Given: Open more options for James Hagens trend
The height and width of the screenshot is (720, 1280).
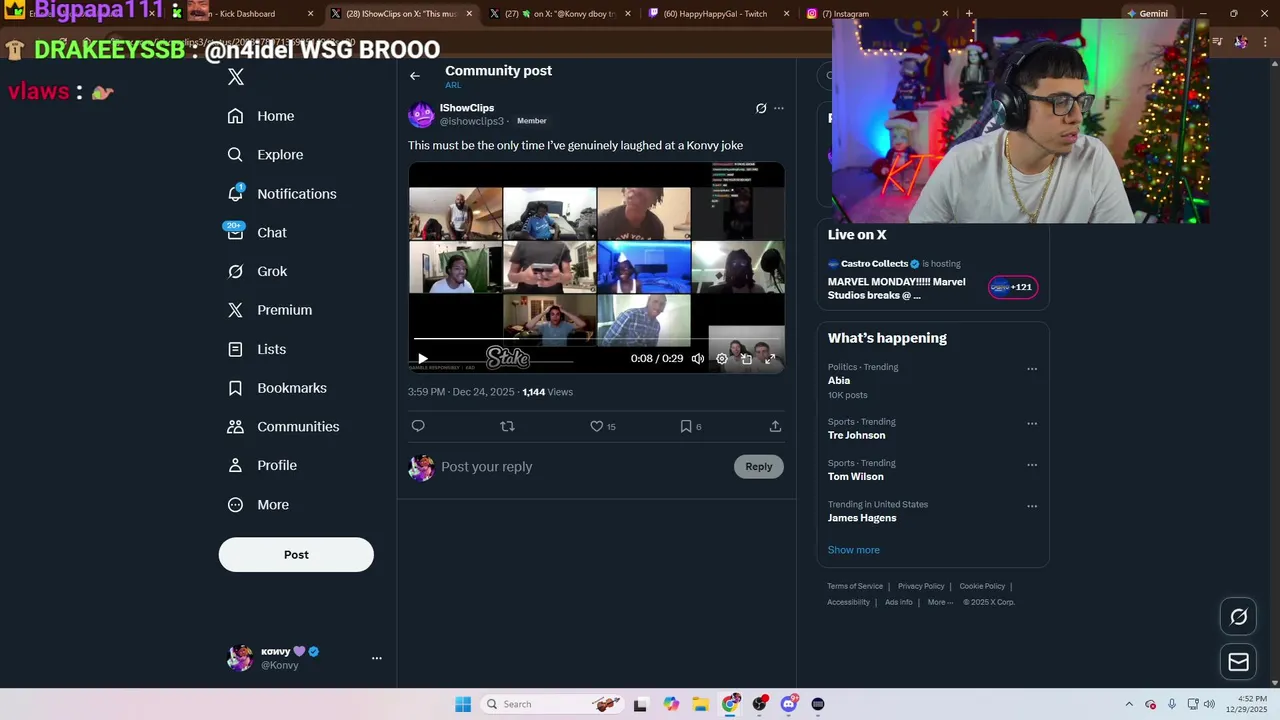Looking at the screenshot, I should (1032, 506).
